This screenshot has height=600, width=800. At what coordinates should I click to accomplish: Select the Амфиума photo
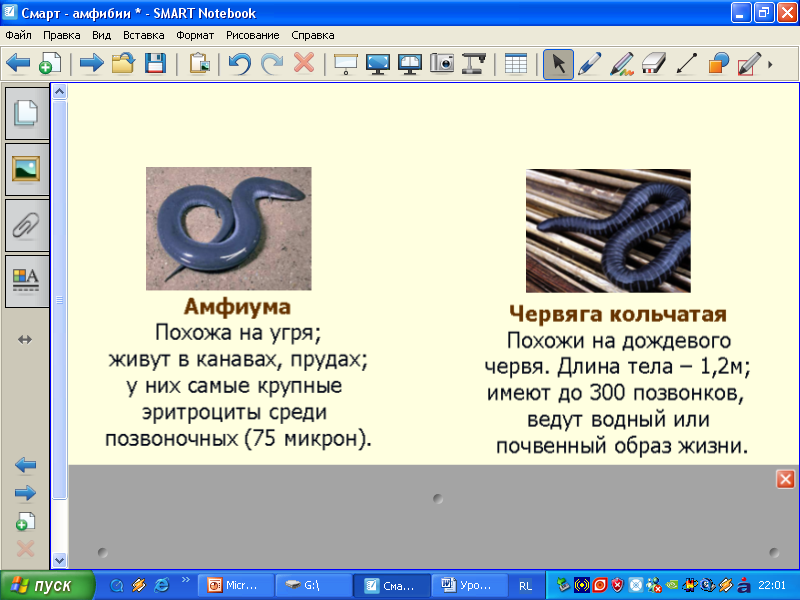pos(229,229)
